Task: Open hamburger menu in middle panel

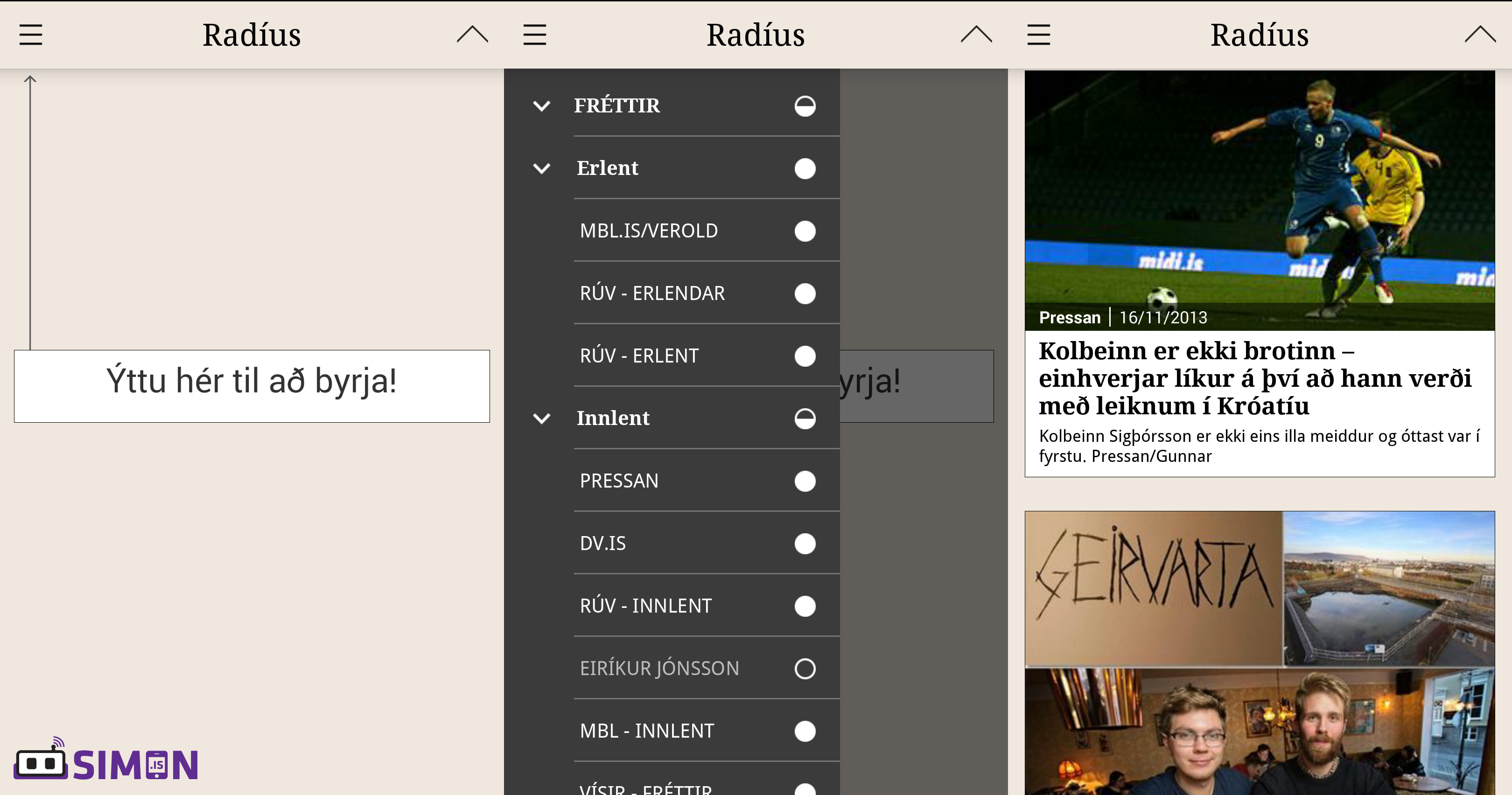Action: (534, 35)
